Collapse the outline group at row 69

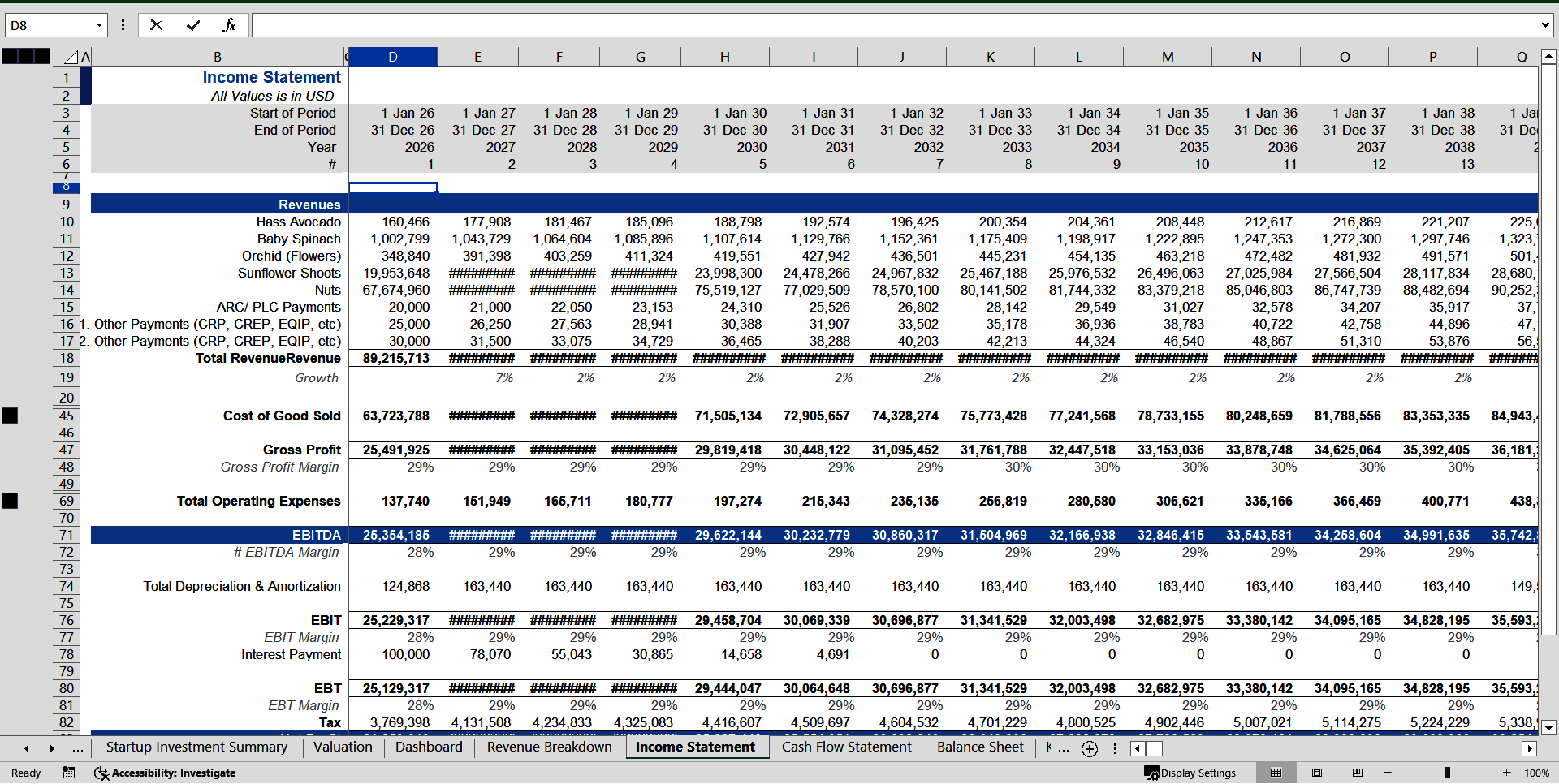click(x=10, y=501)
